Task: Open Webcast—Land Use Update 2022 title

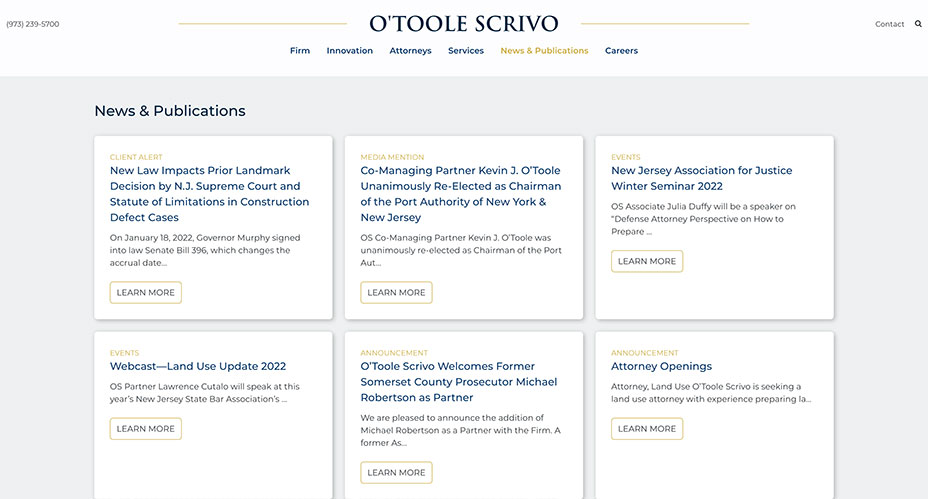Action: (x=198, y=366)
